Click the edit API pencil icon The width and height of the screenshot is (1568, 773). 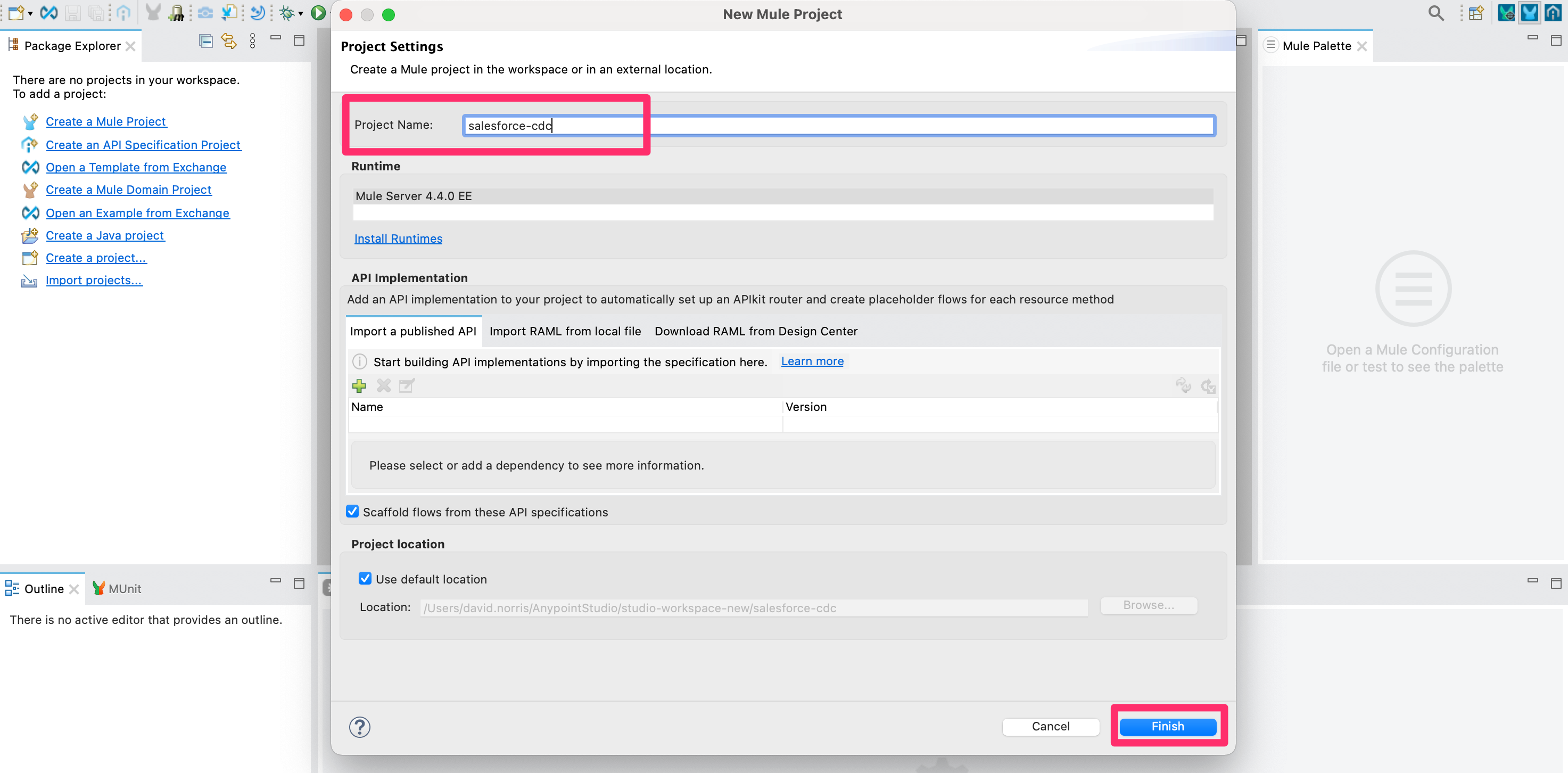click(407, 386)
